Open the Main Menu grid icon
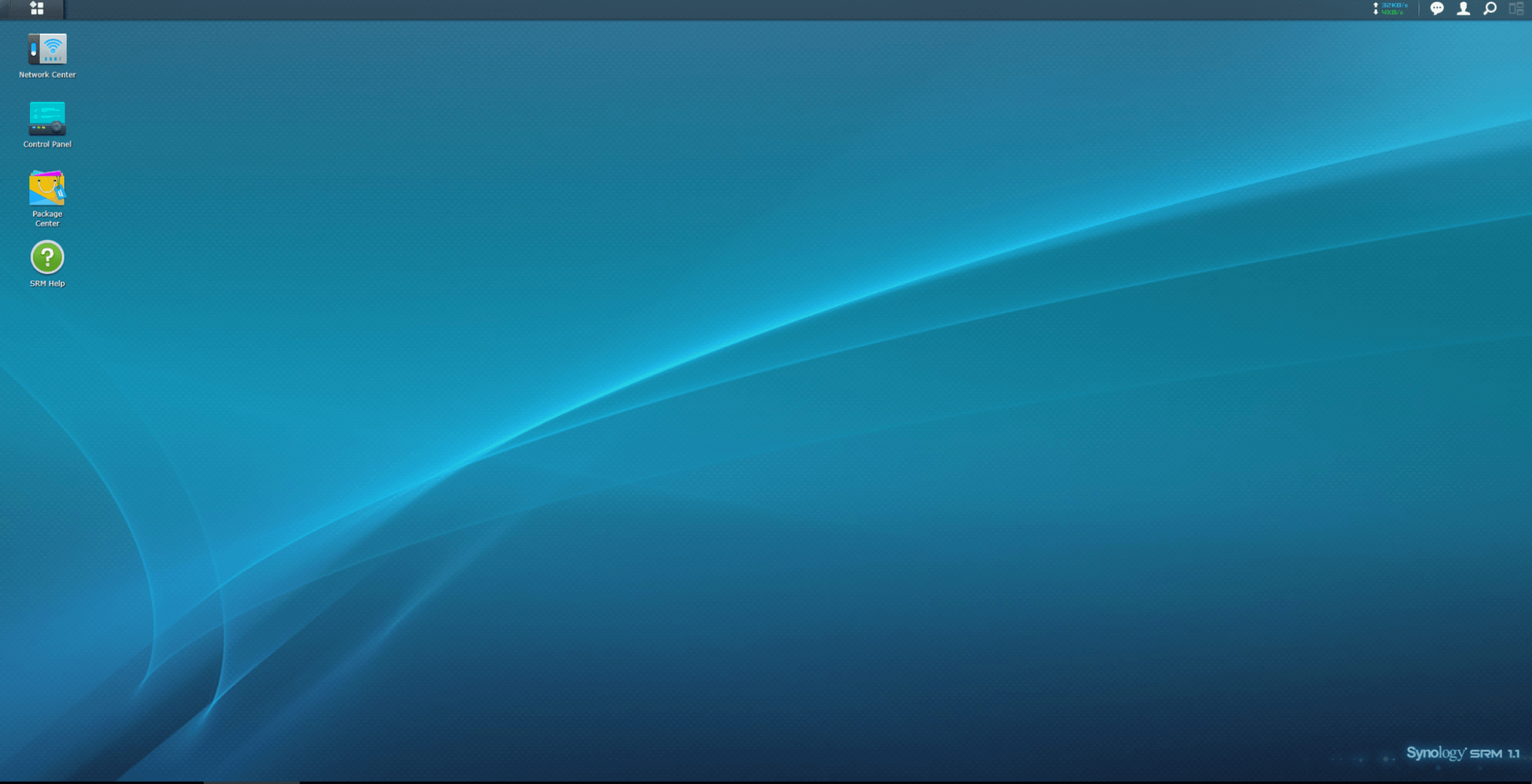The width and height of the screenshot is (1532, 784). click(36, 8)
